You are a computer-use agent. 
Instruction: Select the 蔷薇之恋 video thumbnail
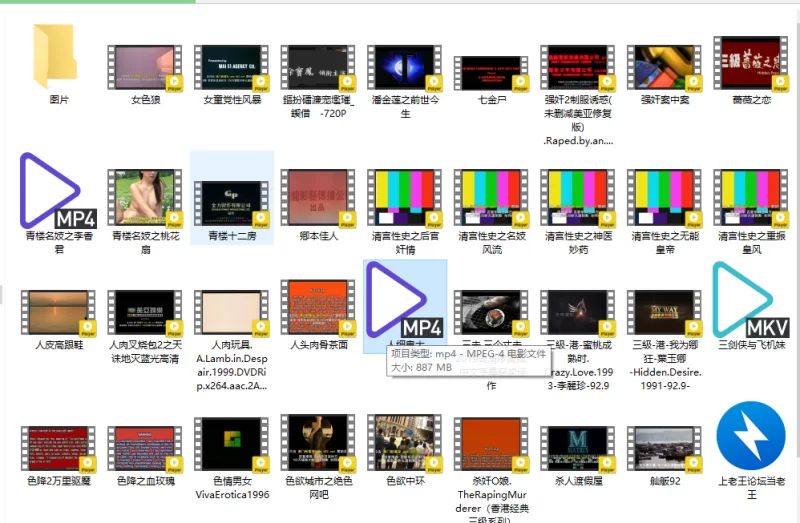751,64
